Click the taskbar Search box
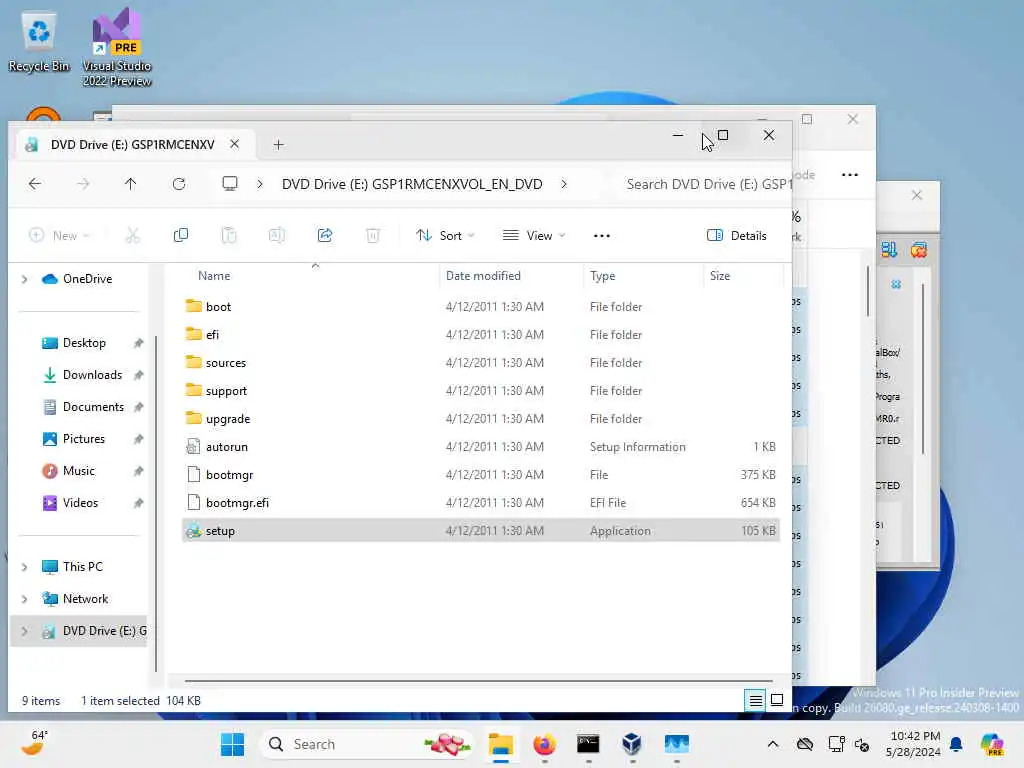This screenshot has height=768, width=1024. [x=367, y=744]
